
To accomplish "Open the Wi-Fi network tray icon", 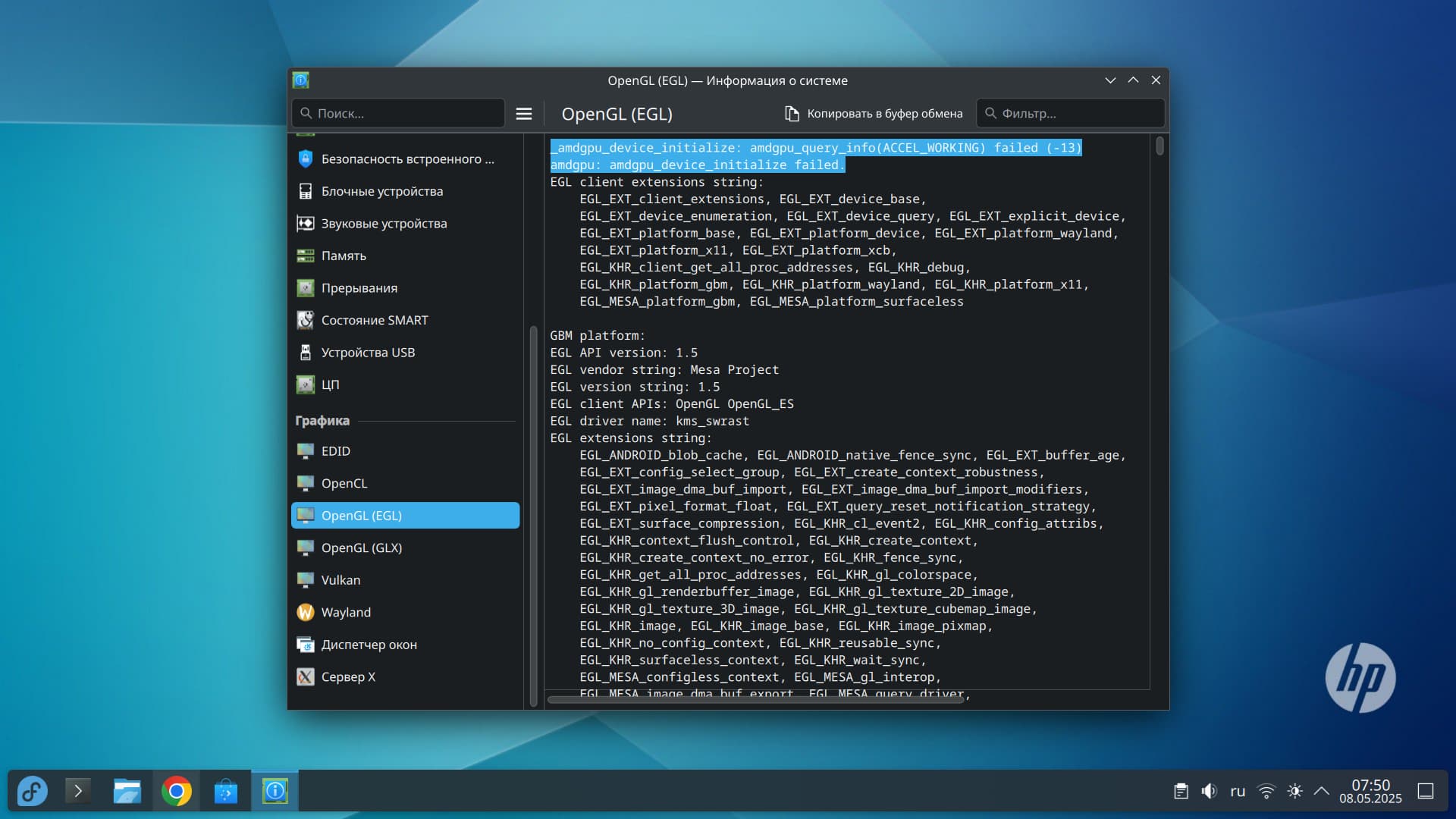I will click(x=1266, y=792).
